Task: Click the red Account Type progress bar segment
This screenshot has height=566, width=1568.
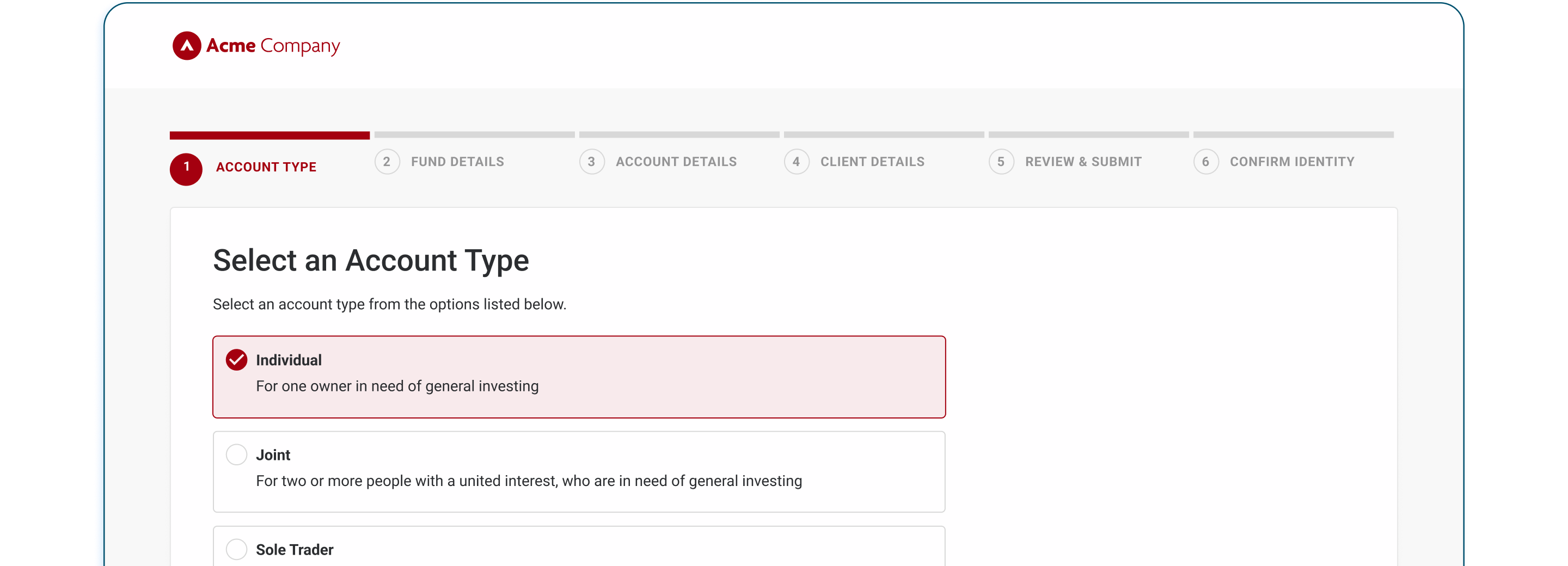Action: [x=269, y=135]
